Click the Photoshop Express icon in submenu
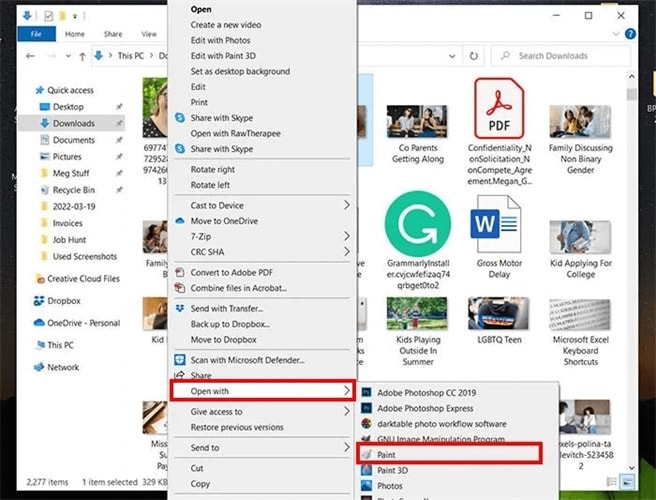The height and width of the screenshot is (500, 656). point(366,408)
